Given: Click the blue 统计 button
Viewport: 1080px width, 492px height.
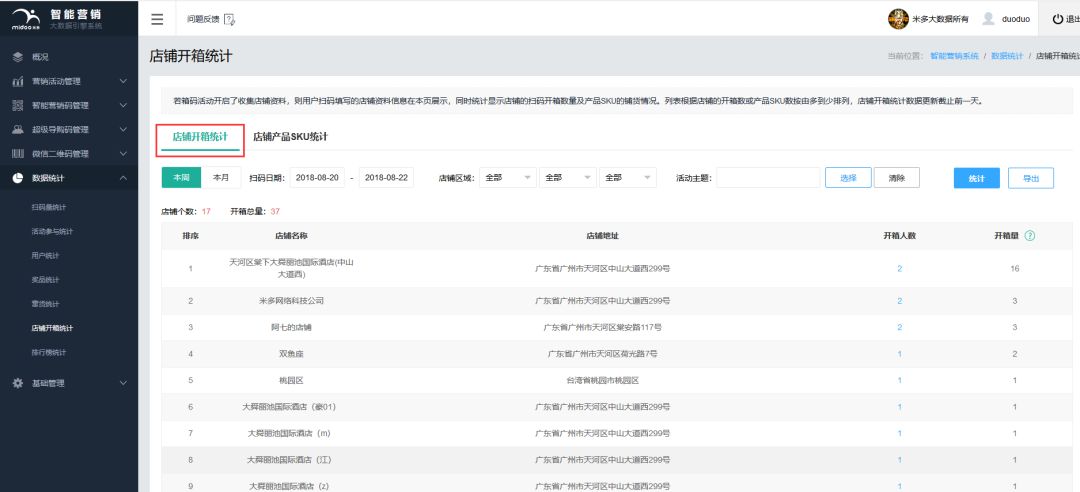Looking at the screenshot, I should click(x=977, y=178).
